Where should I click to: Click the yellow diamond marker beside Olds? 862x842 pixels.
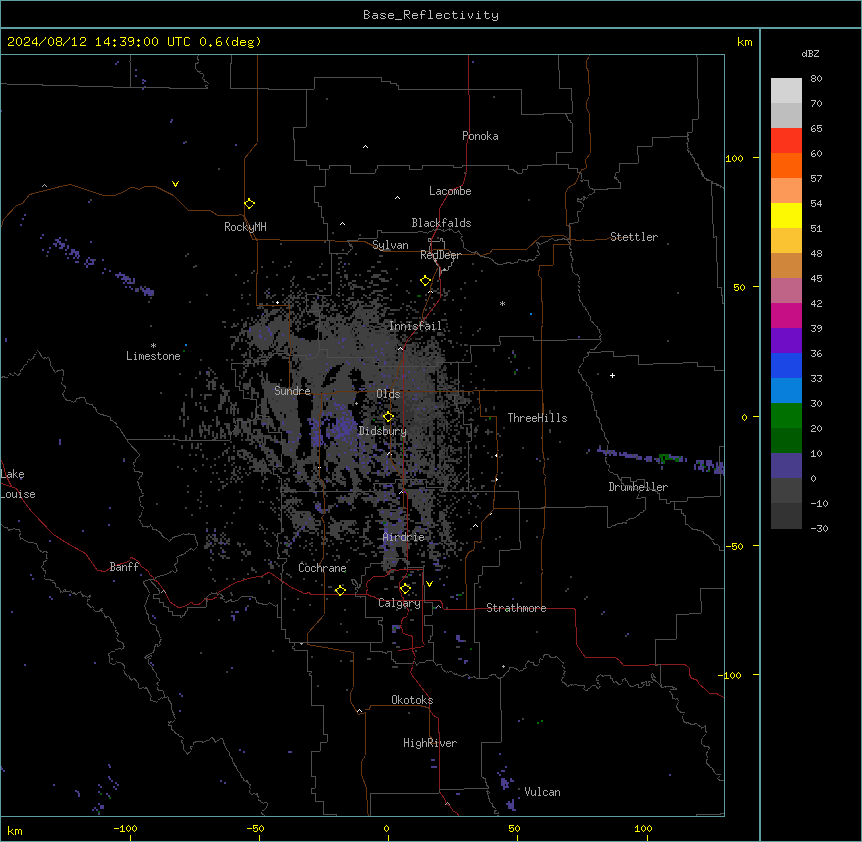click(388, 417)
